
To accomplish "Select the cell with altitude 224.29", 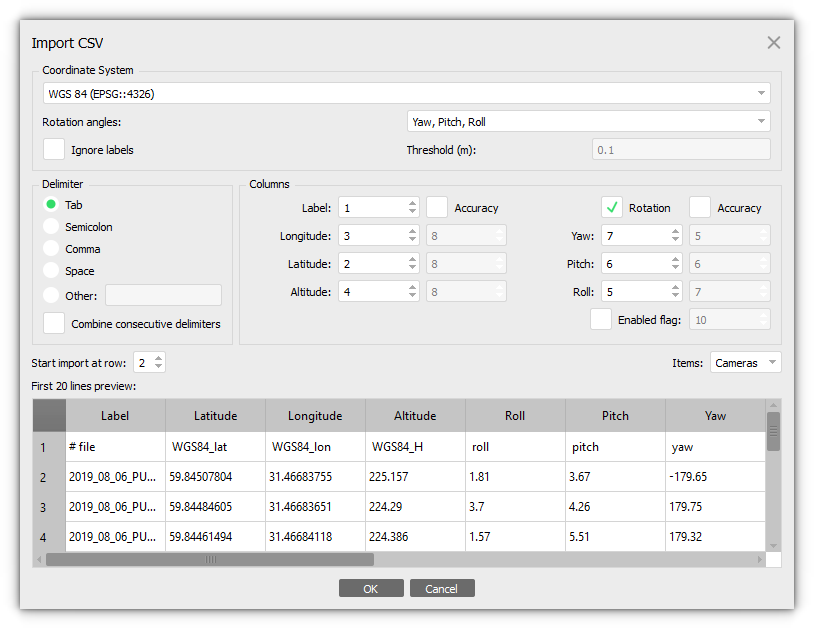I will 415,507.
